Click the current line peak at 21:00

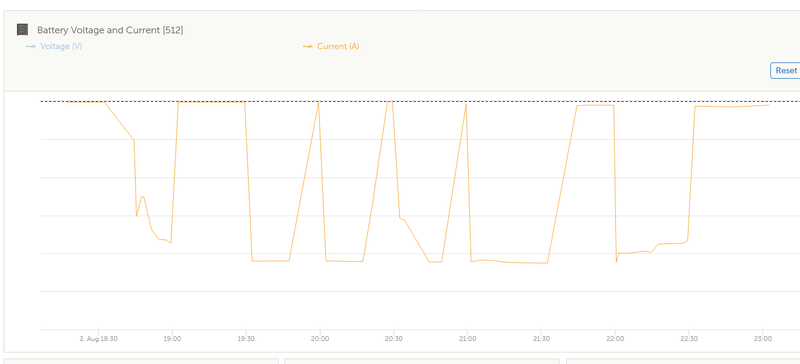point(466,104)
